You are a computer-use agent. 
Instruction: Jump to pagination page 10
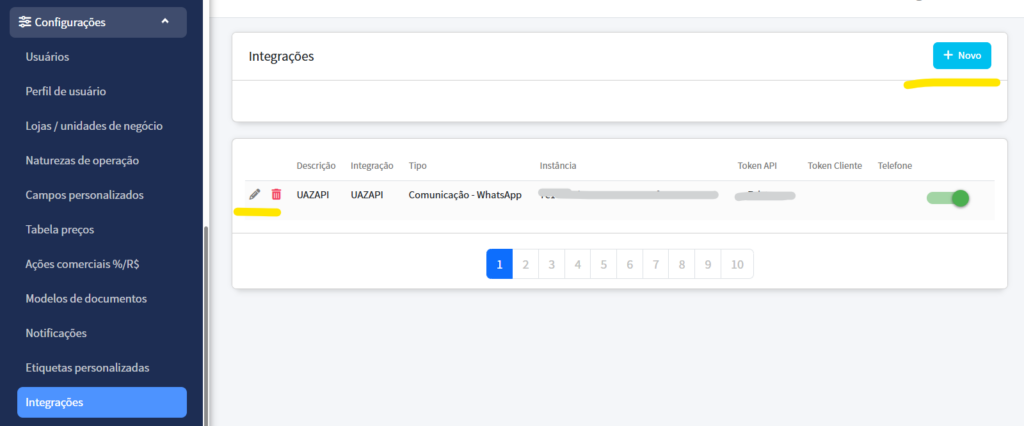[737, 264]
